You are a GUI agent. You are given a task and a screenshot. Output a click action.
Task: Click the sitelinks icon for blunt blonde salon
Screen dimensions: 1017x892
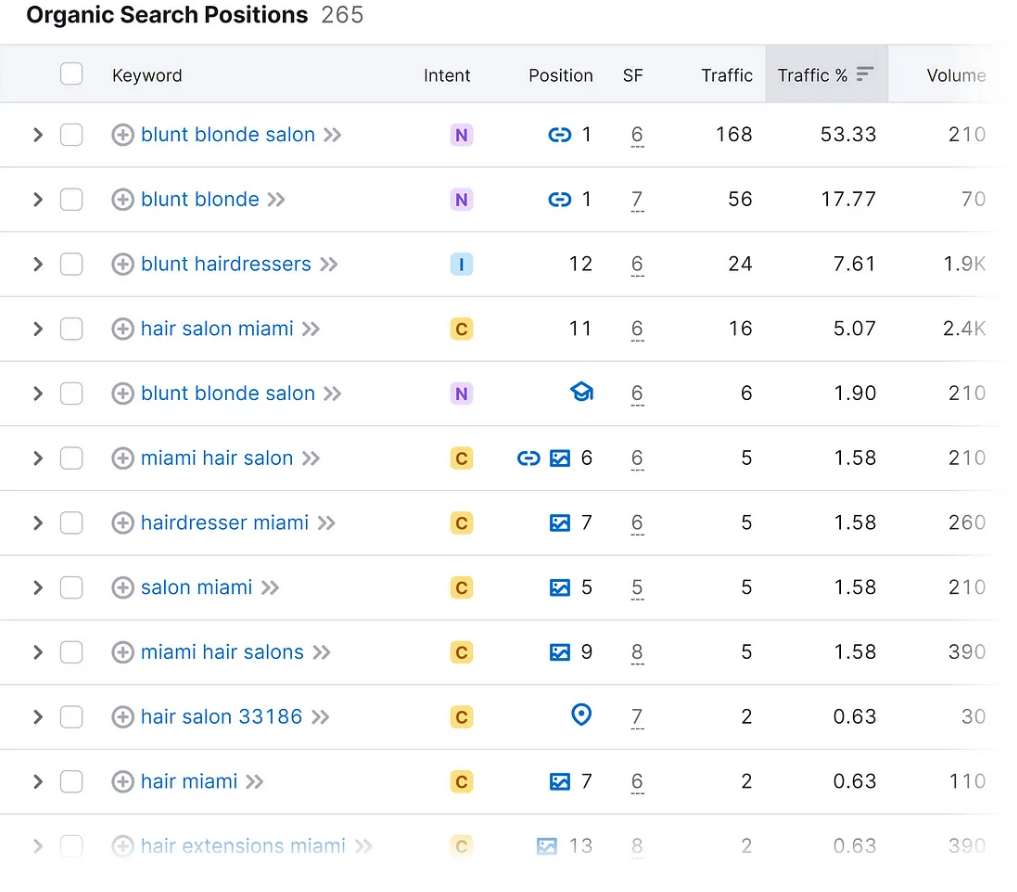tap(560, 134)
